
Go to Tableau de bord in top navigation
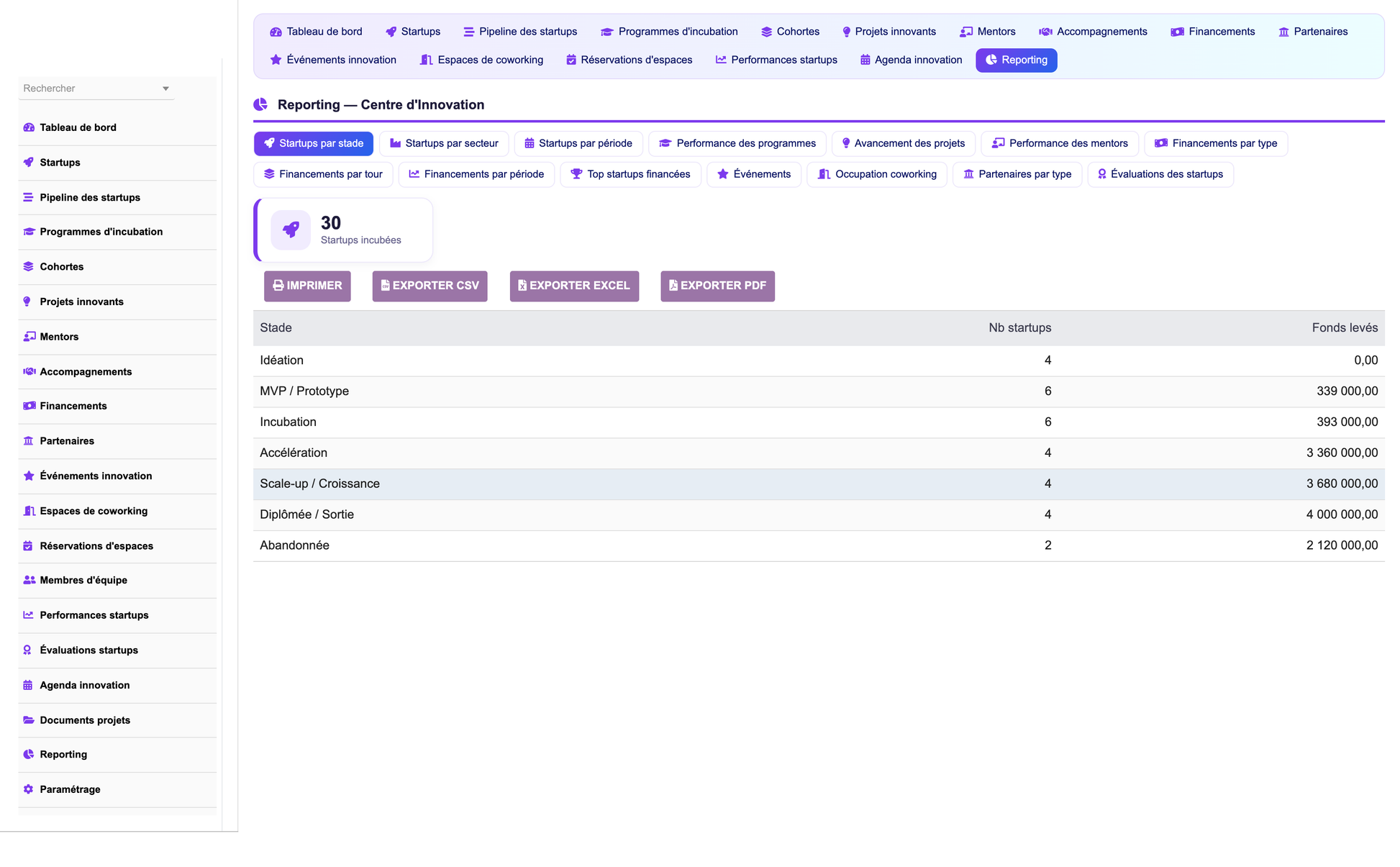click(317, 32)
